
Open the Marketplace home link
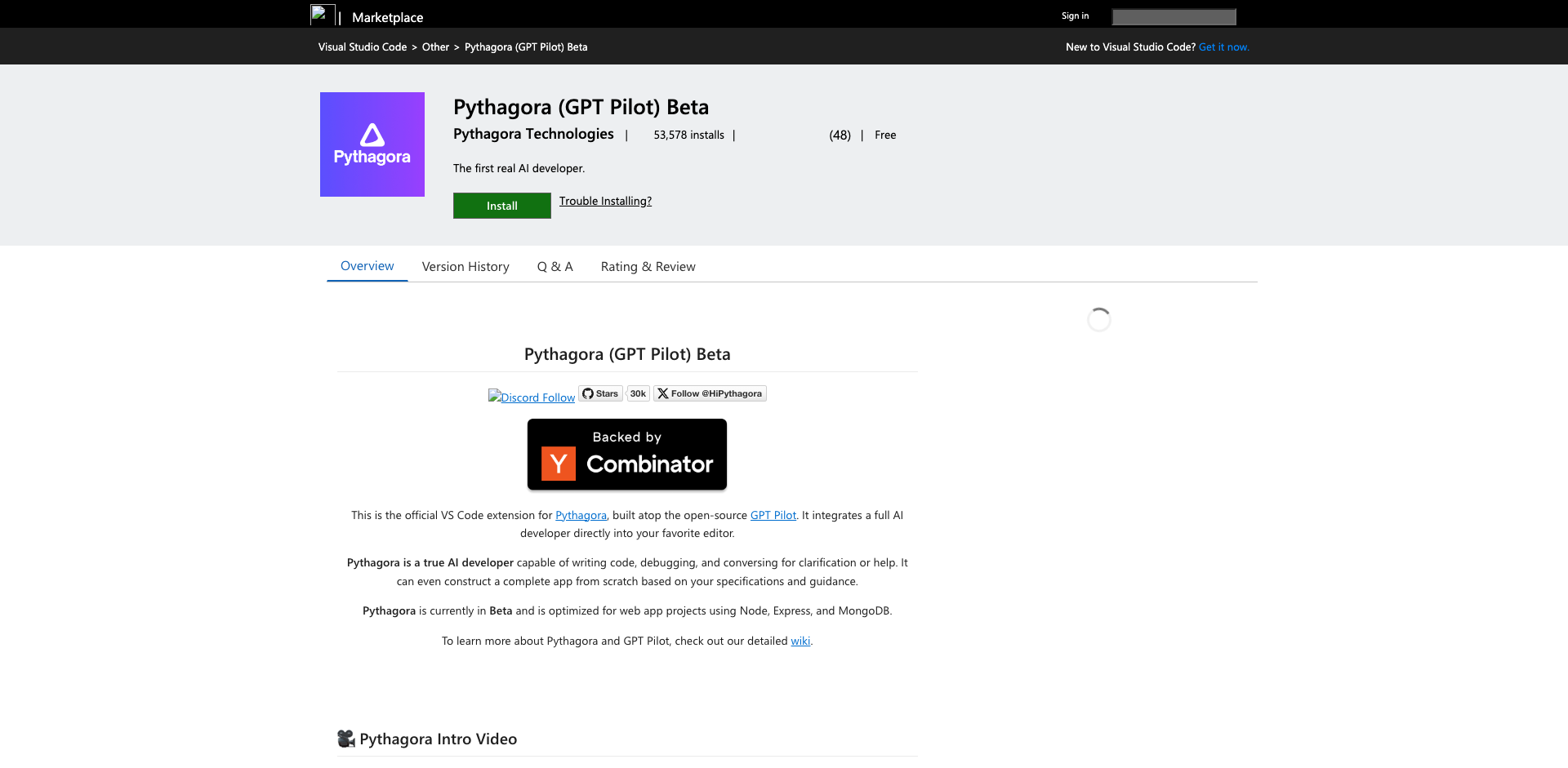pyautogui.click(x=387, y=17)
